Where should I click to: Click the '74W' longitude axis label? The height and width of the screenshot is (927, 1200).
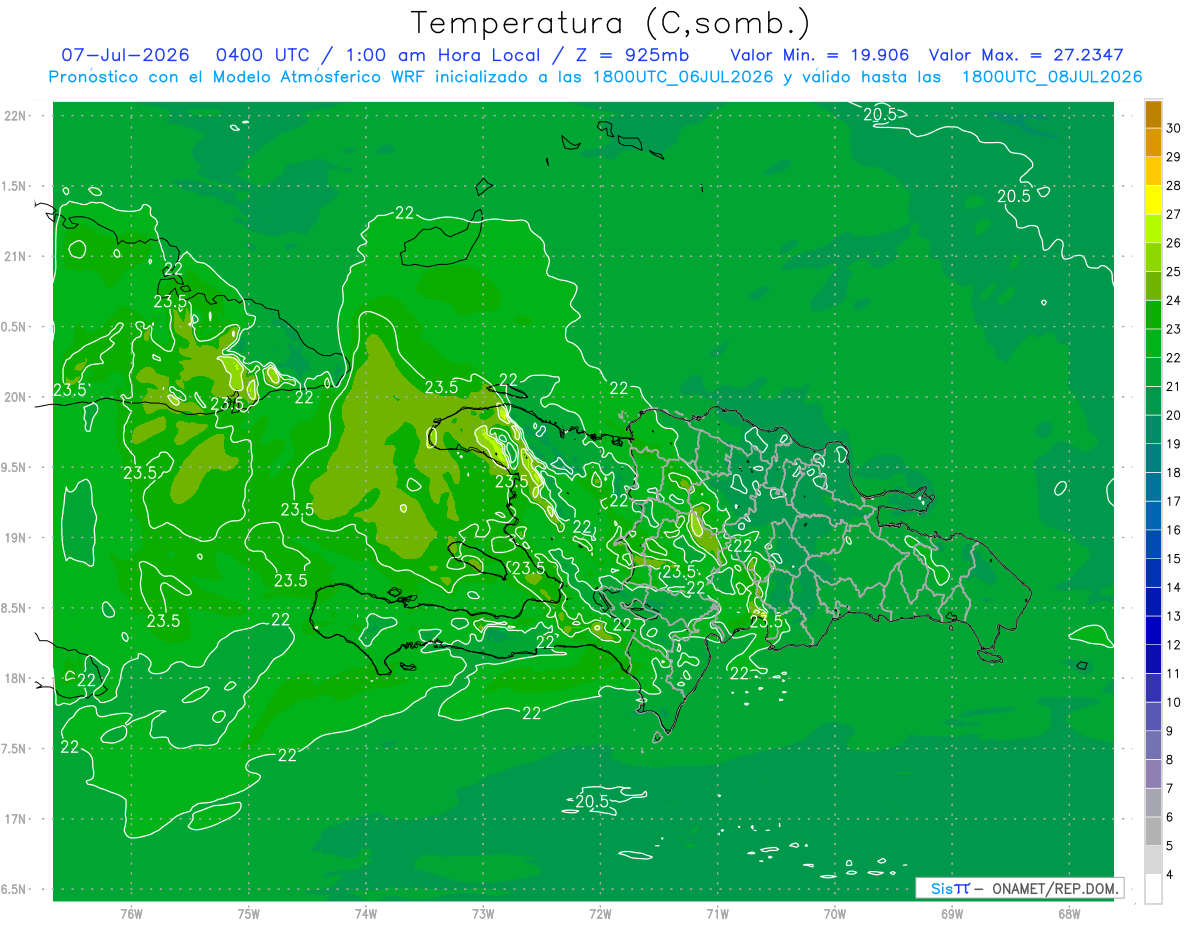(366, 913)
